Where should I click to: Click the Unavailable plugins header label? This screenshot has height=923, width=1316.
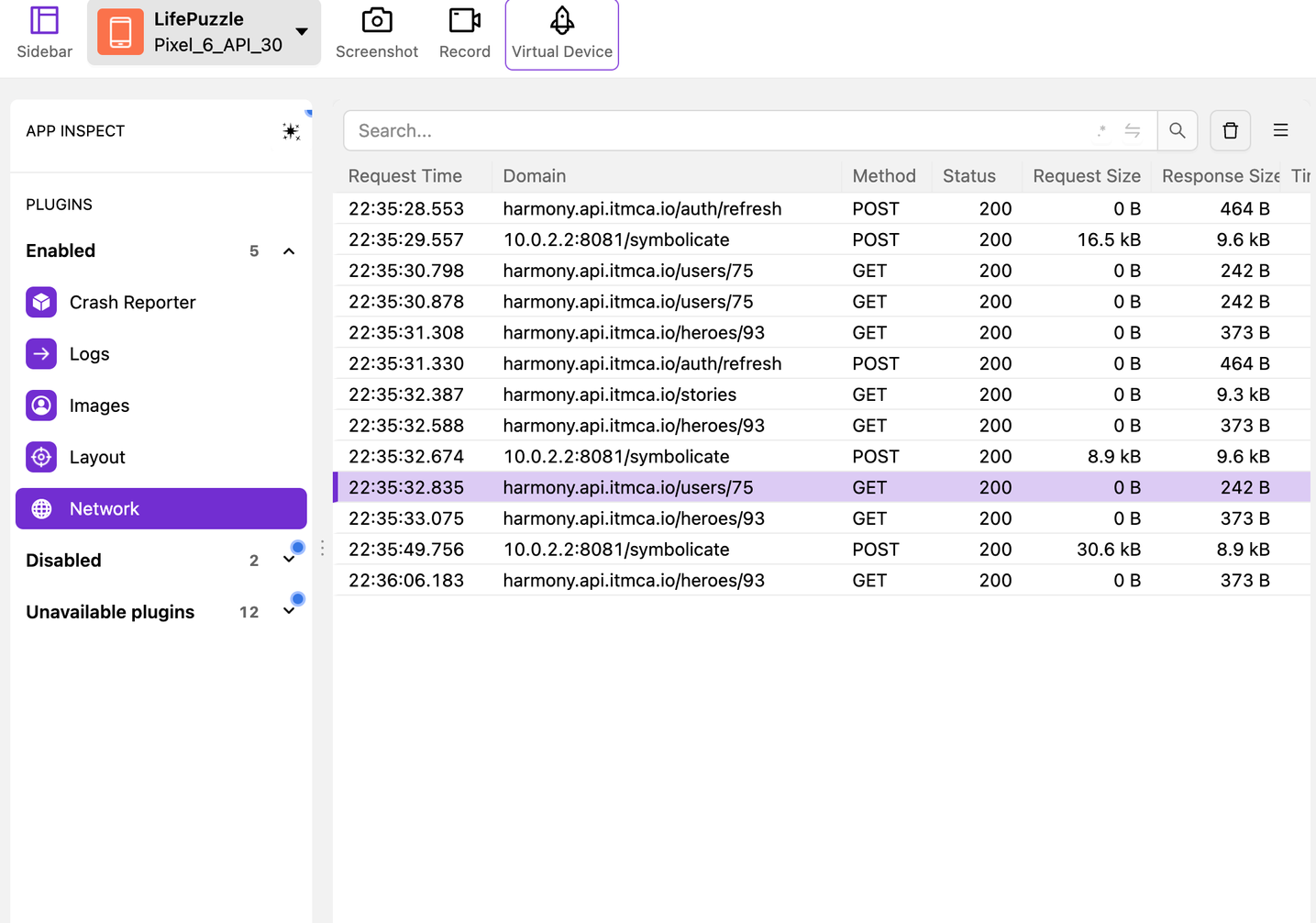tap(110, 612)
